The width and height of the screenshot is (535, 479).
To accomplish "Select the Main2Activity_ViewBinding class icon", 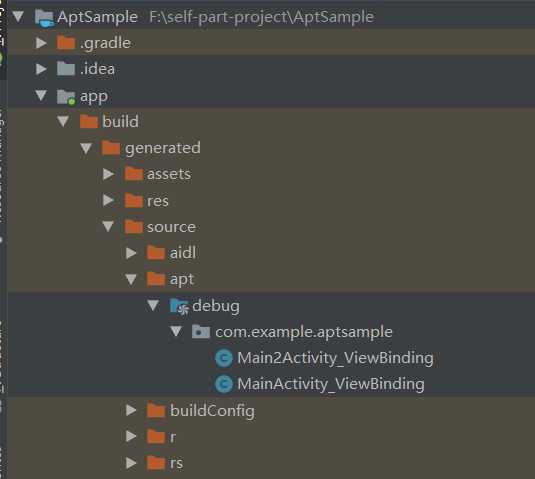I will [224, 358].
